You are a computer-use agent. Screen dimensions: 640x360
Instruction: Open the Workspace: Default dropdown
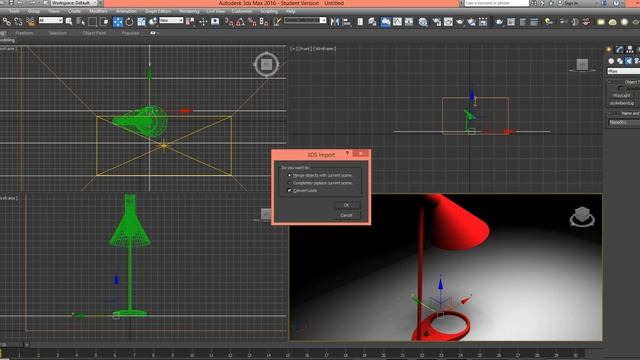click(74, 3)
